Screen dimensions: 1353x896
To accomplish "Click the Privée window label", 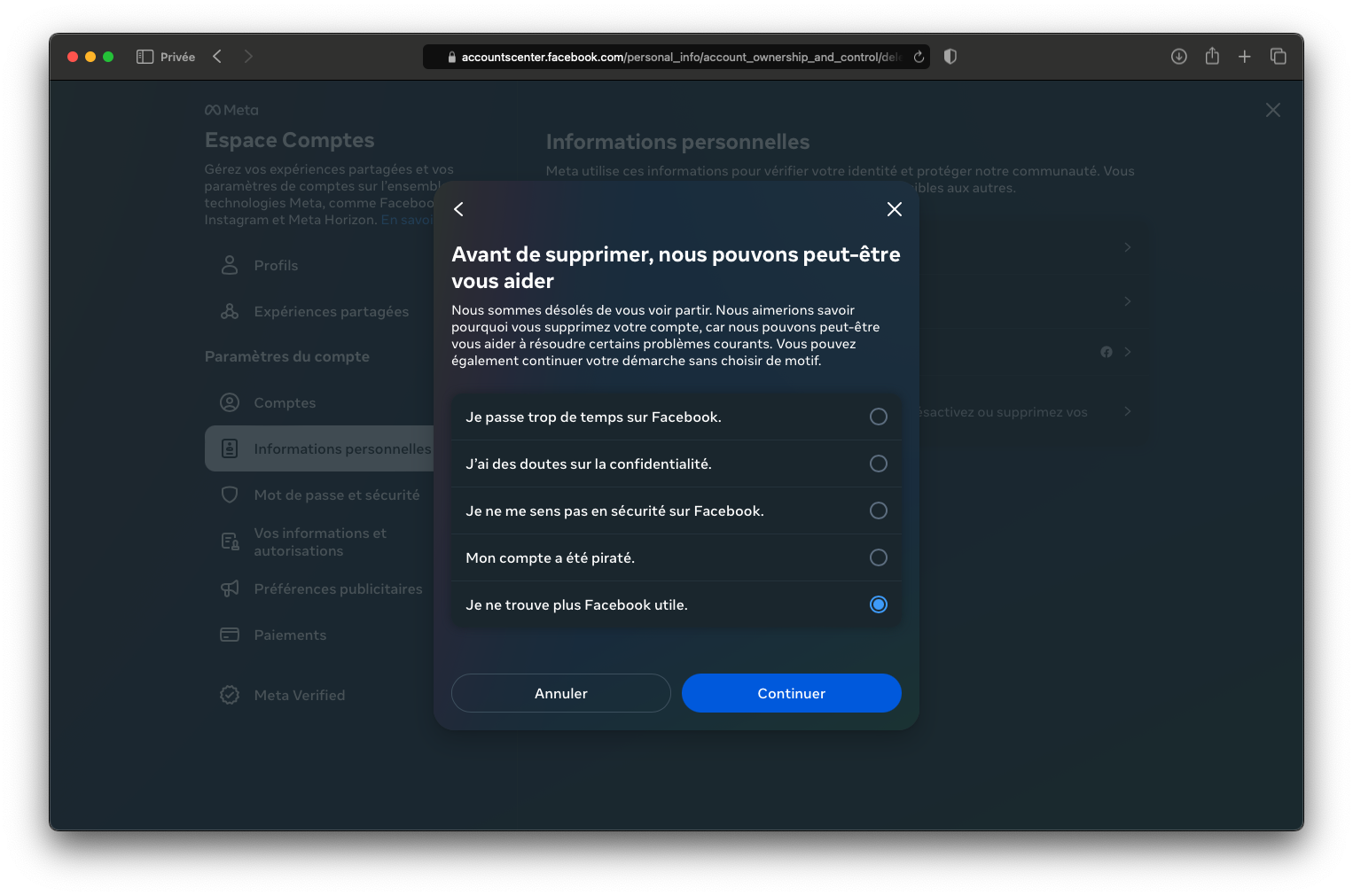I will pyautogui.click(x=177, y=57).
